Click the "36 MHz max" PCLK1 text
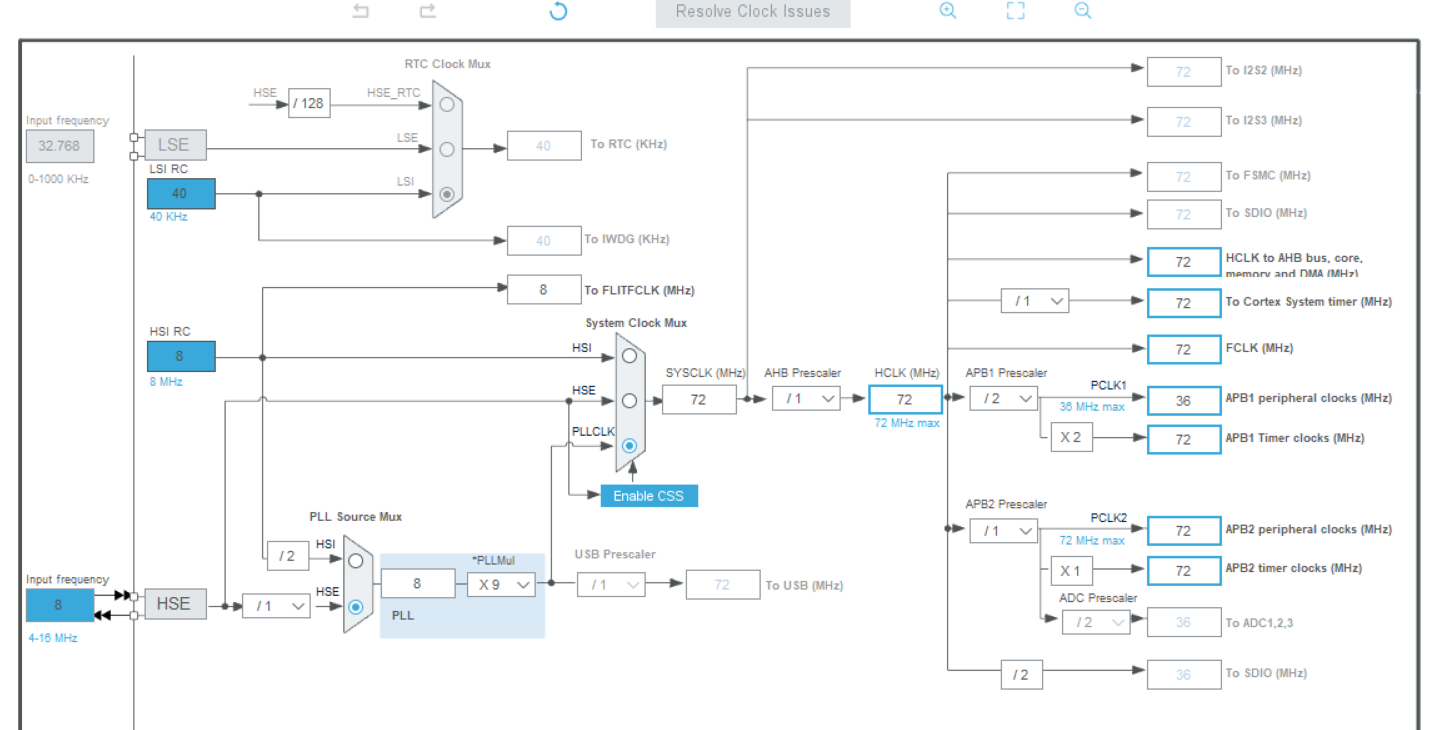Screen dimensions: 1446x730 [1092, 407]
